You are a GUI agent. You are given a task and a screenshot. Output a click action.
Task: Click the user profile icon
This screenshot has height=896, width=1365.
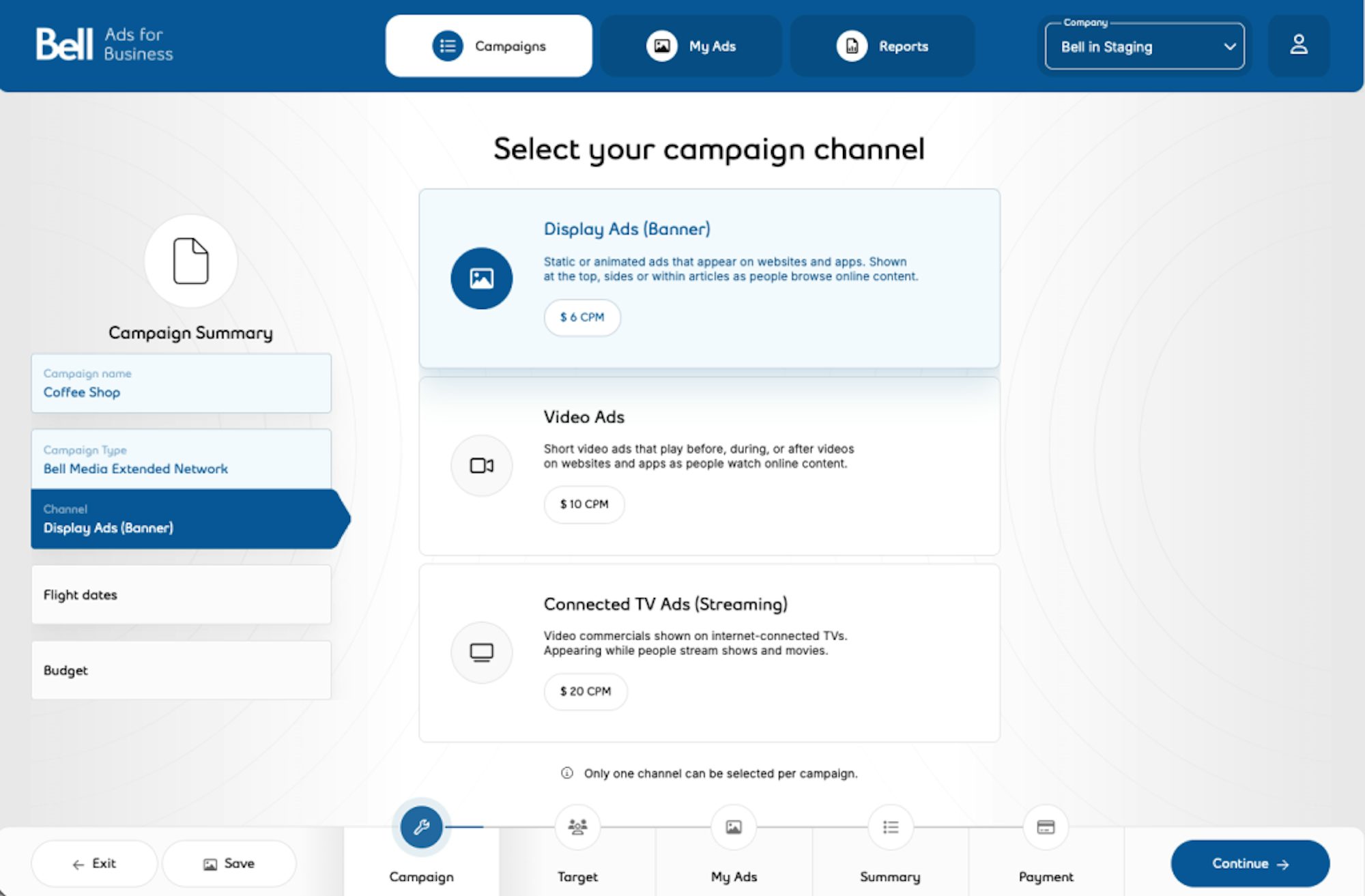click(1298, 46)
